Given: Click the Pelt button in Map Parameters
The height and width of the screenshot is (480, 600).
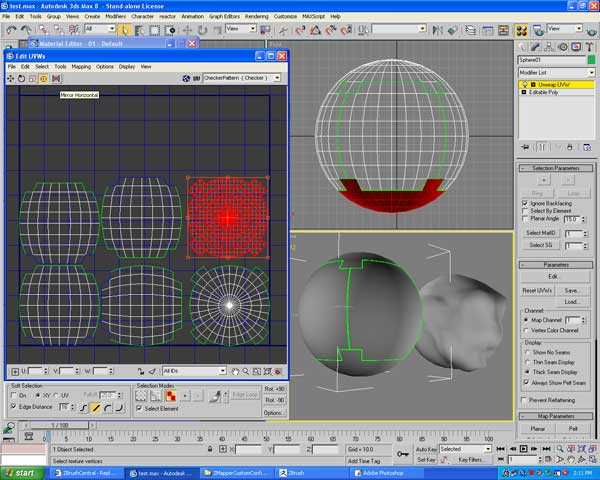Looking at the screenshot, I should pos(573,429).
